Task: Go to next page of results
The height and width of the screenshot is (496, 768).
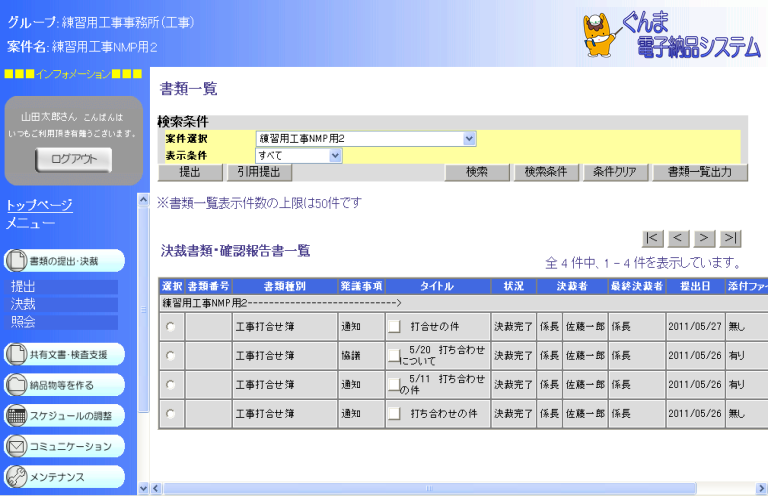Action: click(x=704, y=238)
